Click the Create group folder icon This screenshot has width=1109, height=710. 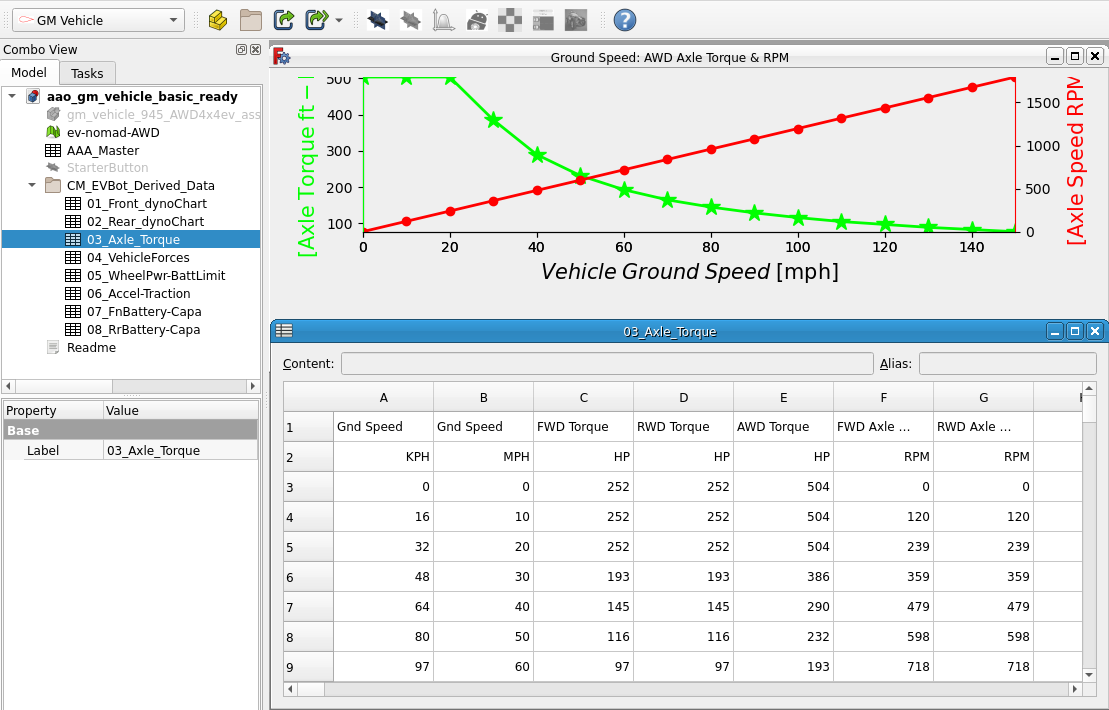tap(250, 19)
